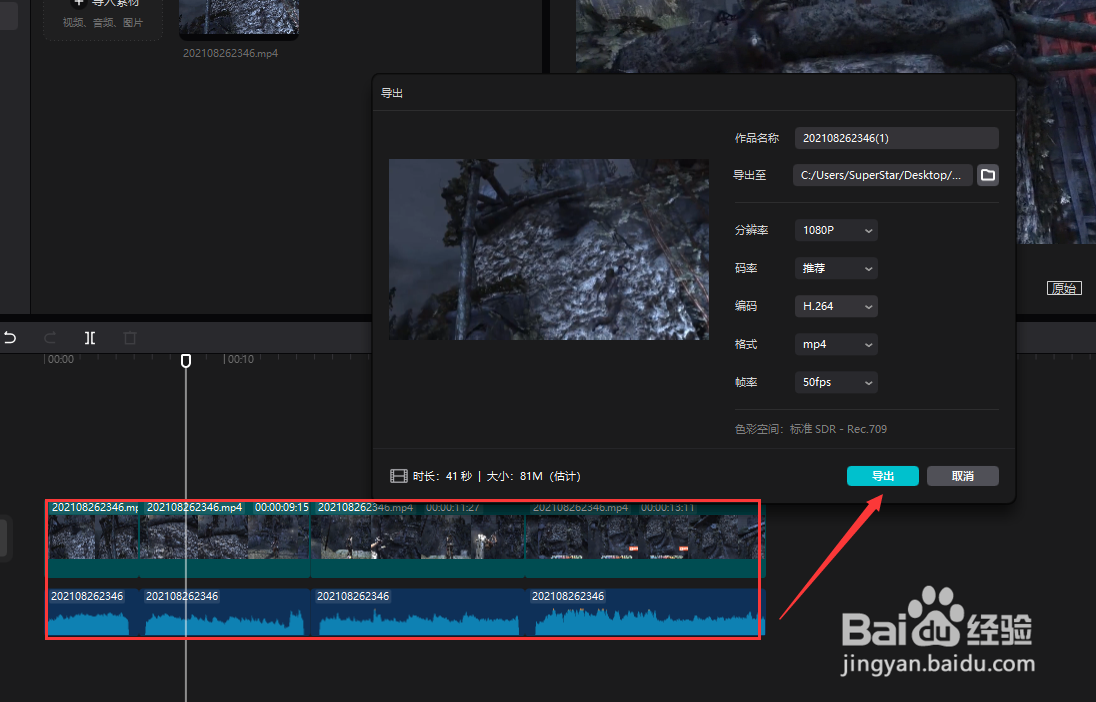Click the 00:10 mark on the timeline ruler
Image resolution: width=1096 pixels, height=702 pixels.
click(240, 359)
